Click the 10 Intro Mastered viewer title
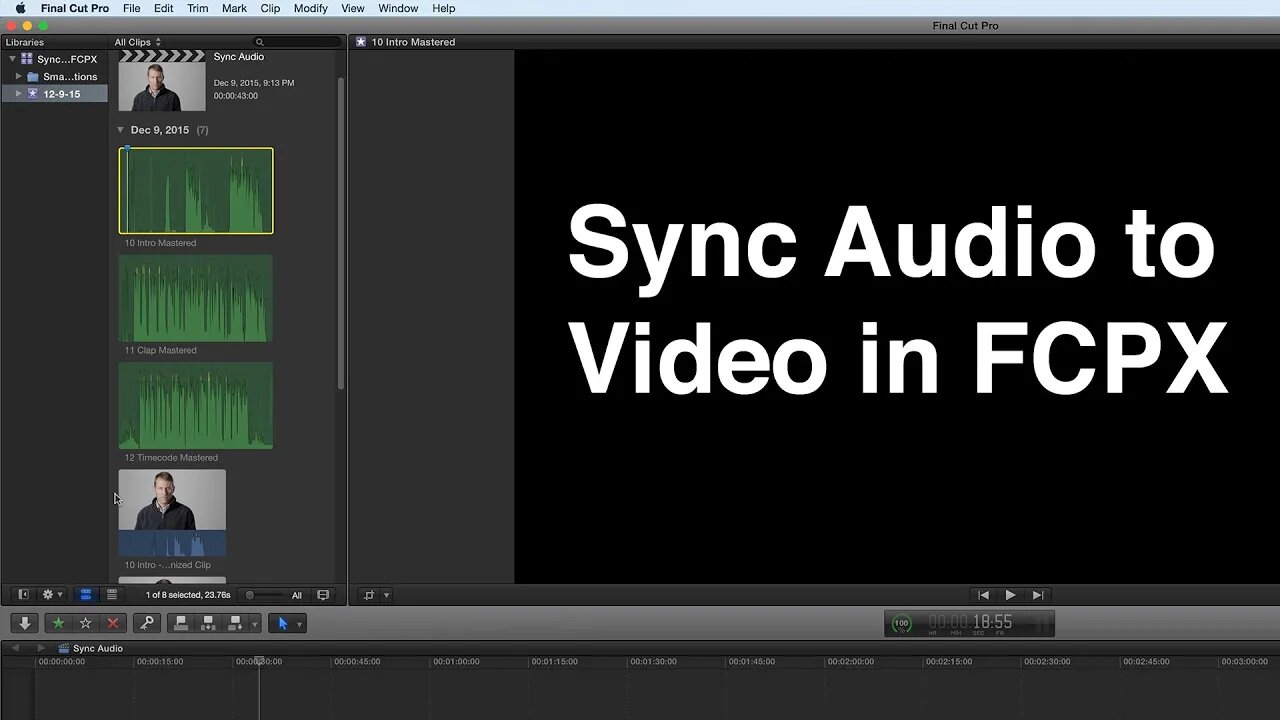The image size is (1280, 720). [x=413, y=42]
